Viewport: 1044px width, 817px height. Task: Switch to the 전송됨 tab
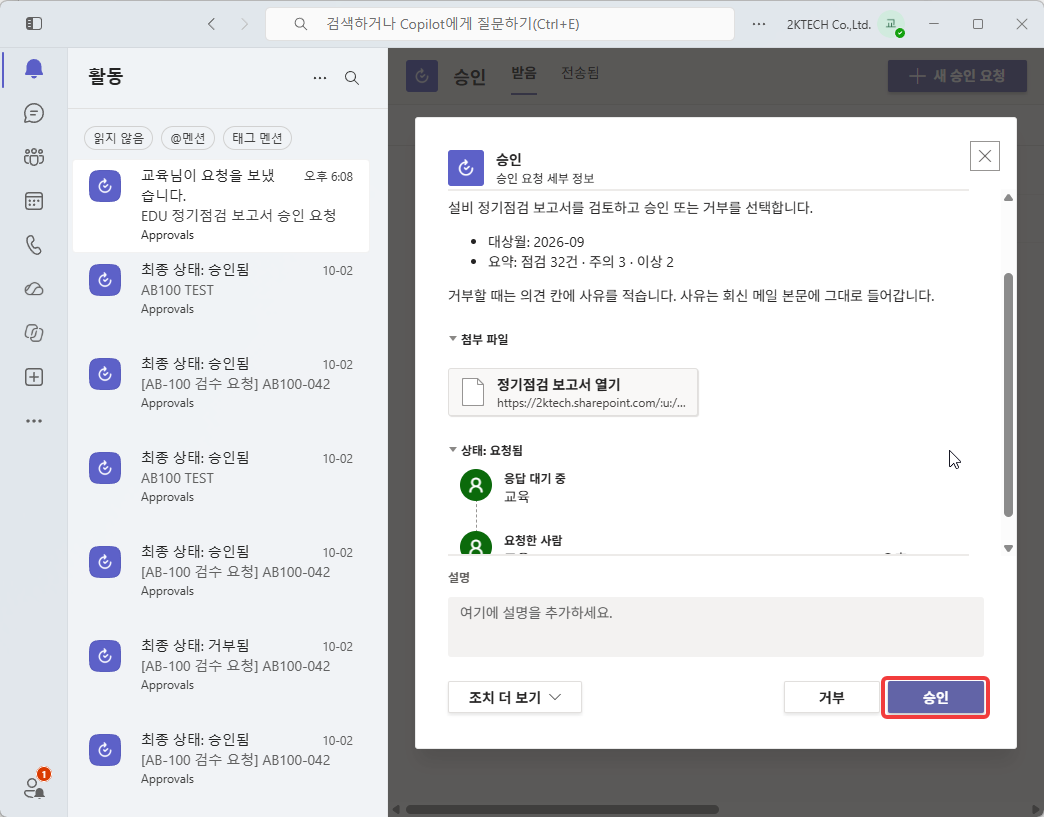580,73
